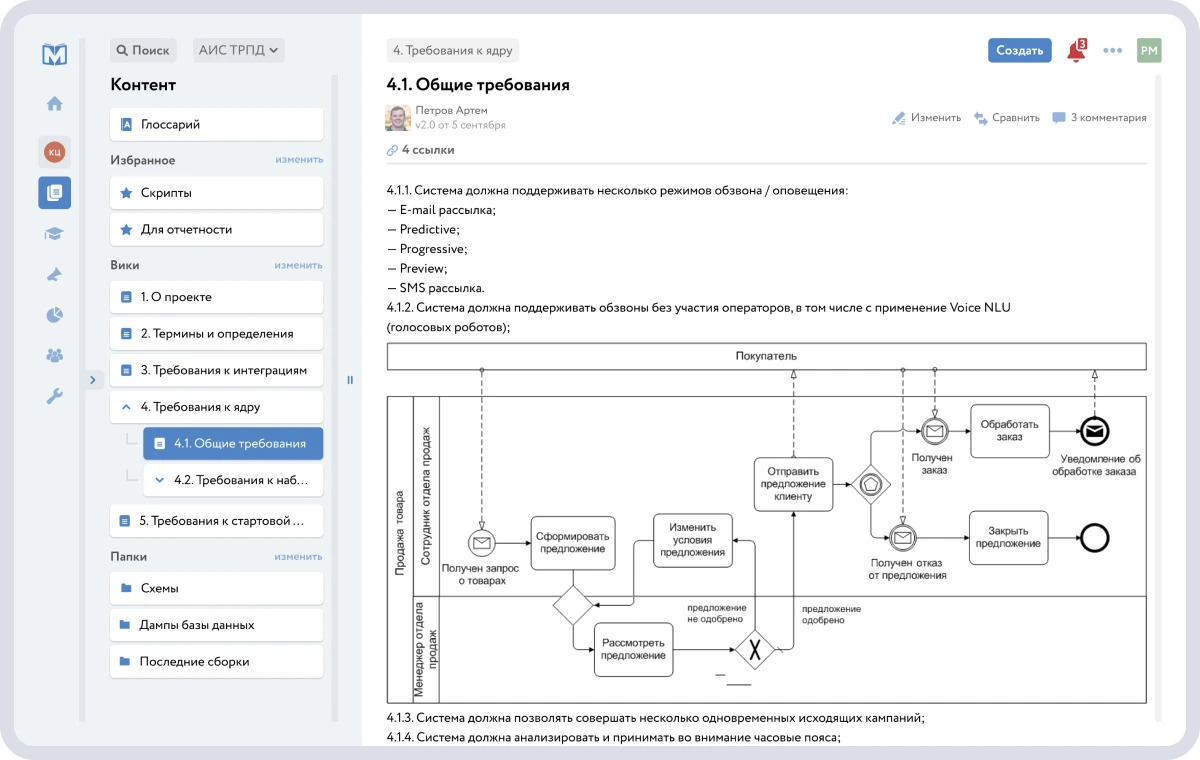Expand the left sidebar with arrow toggle

[91, 379]
